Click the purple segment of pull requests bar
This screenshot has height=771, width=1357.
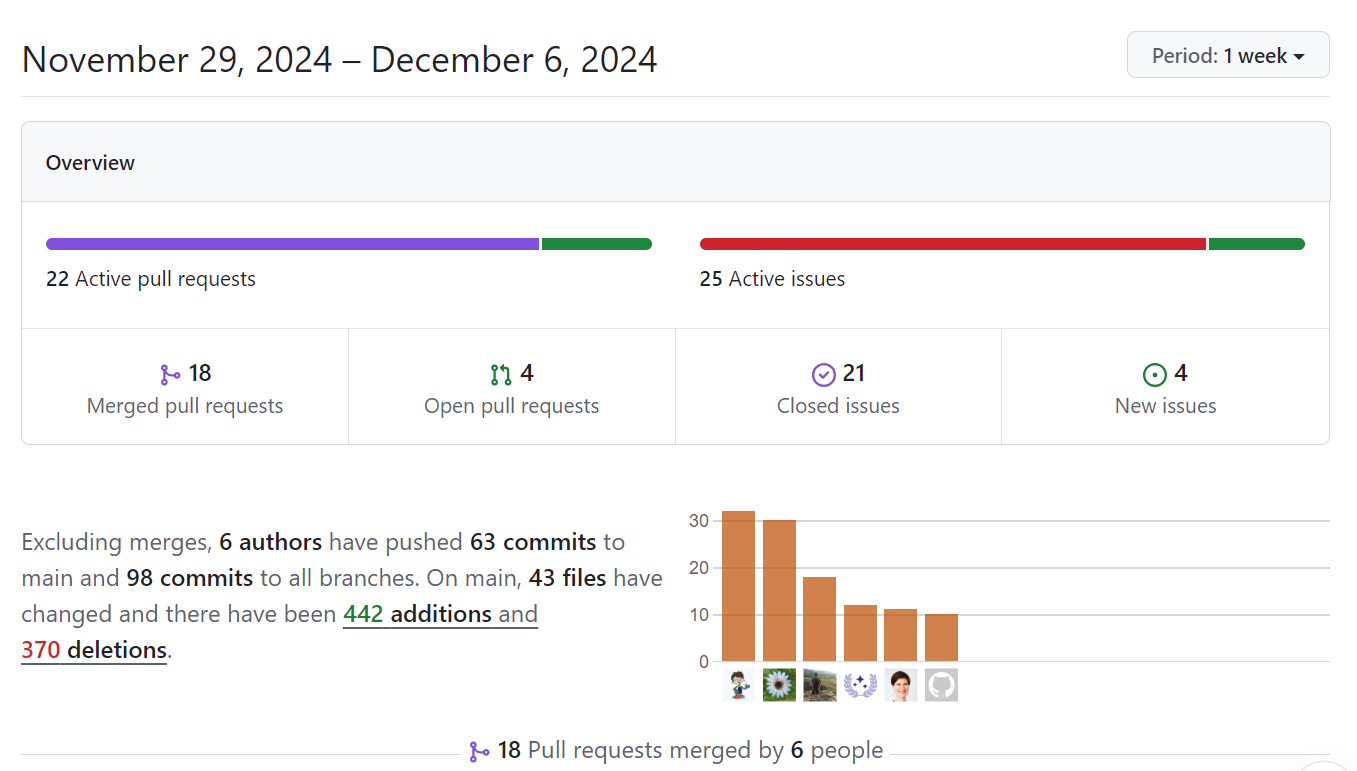coord(292,244)
